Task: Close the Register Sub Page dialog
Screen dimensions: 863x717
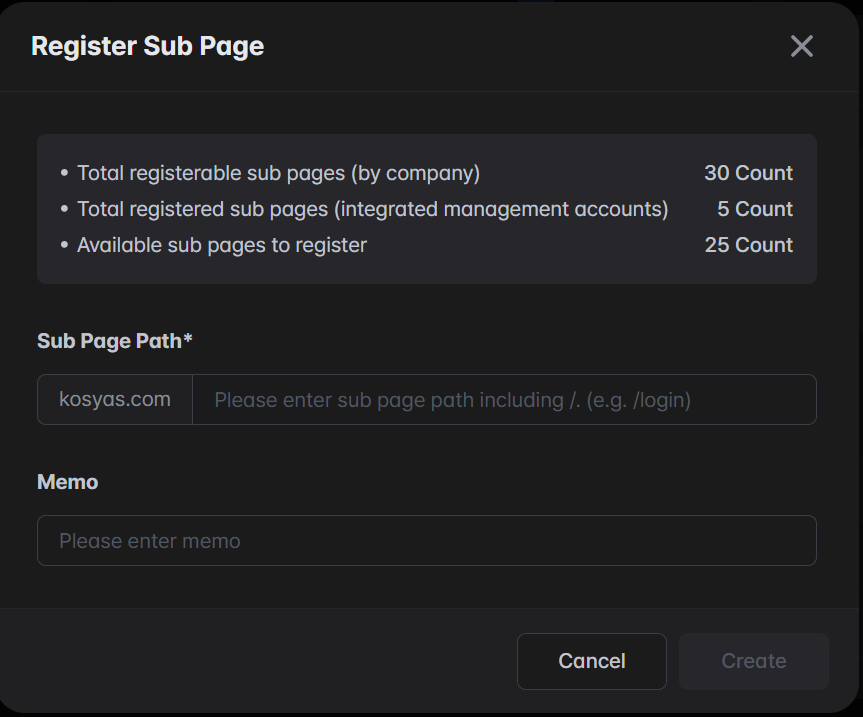Action: (801, 46)
